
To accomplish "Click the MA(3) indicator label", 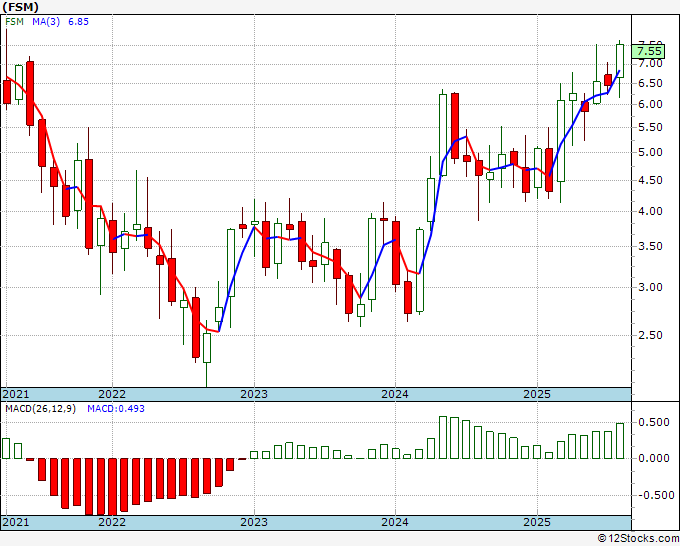I will 46,22.
